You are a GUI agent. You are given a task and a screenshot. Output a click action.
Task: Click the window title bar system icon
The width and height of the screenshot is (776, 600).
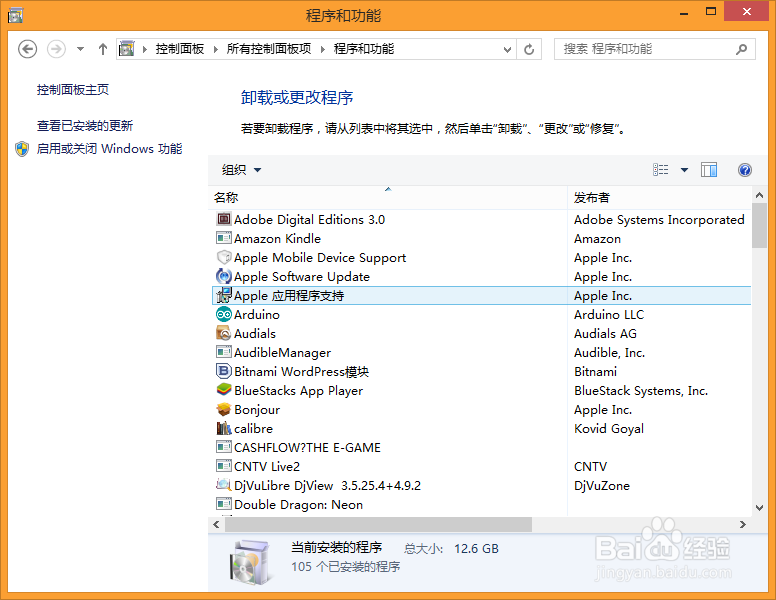pyautogui.click(x=15, y=15)
